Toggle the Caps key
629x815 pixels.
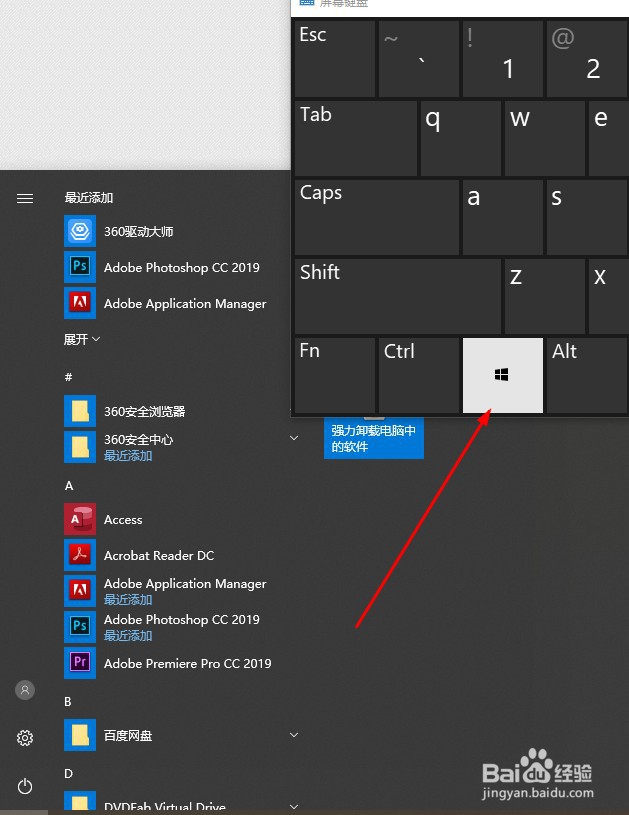(377, 217)
